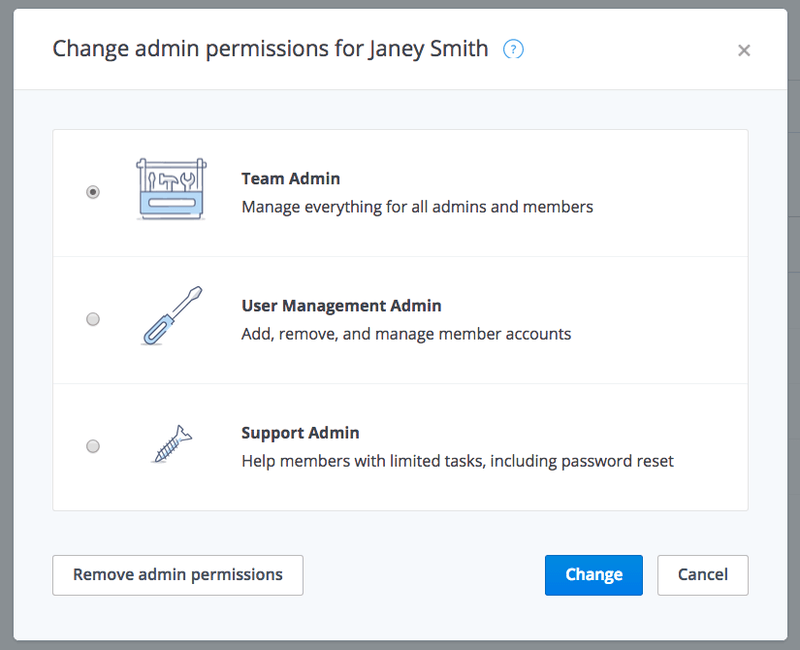Select the User Management Admin radio button
Image resolution: width=800 pixels, height=650 pixels.
pyautogui.click(x=93, y=319)
